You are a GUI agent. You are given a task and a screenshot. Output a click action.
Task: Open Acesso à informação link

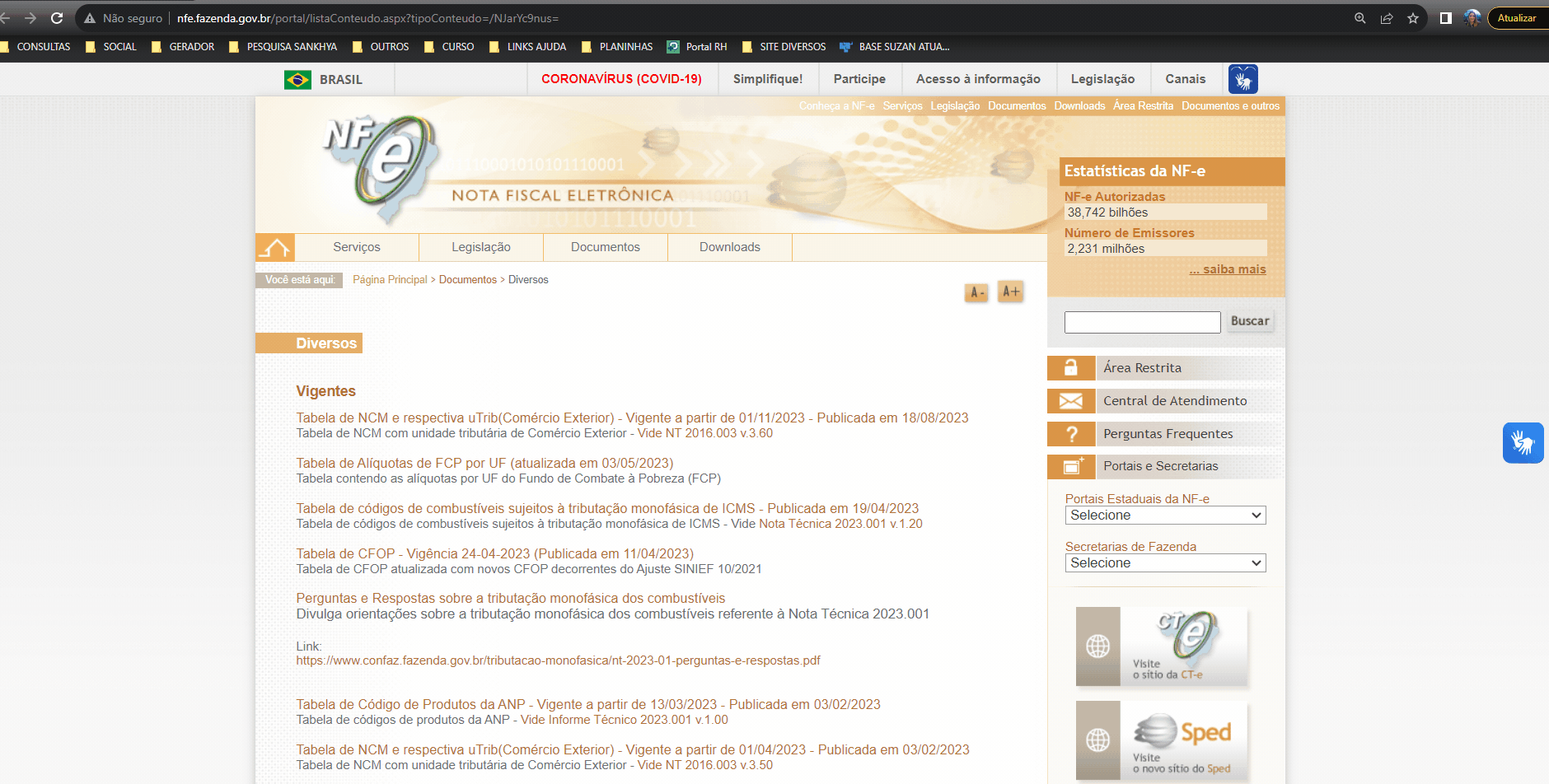coord(978,79)
